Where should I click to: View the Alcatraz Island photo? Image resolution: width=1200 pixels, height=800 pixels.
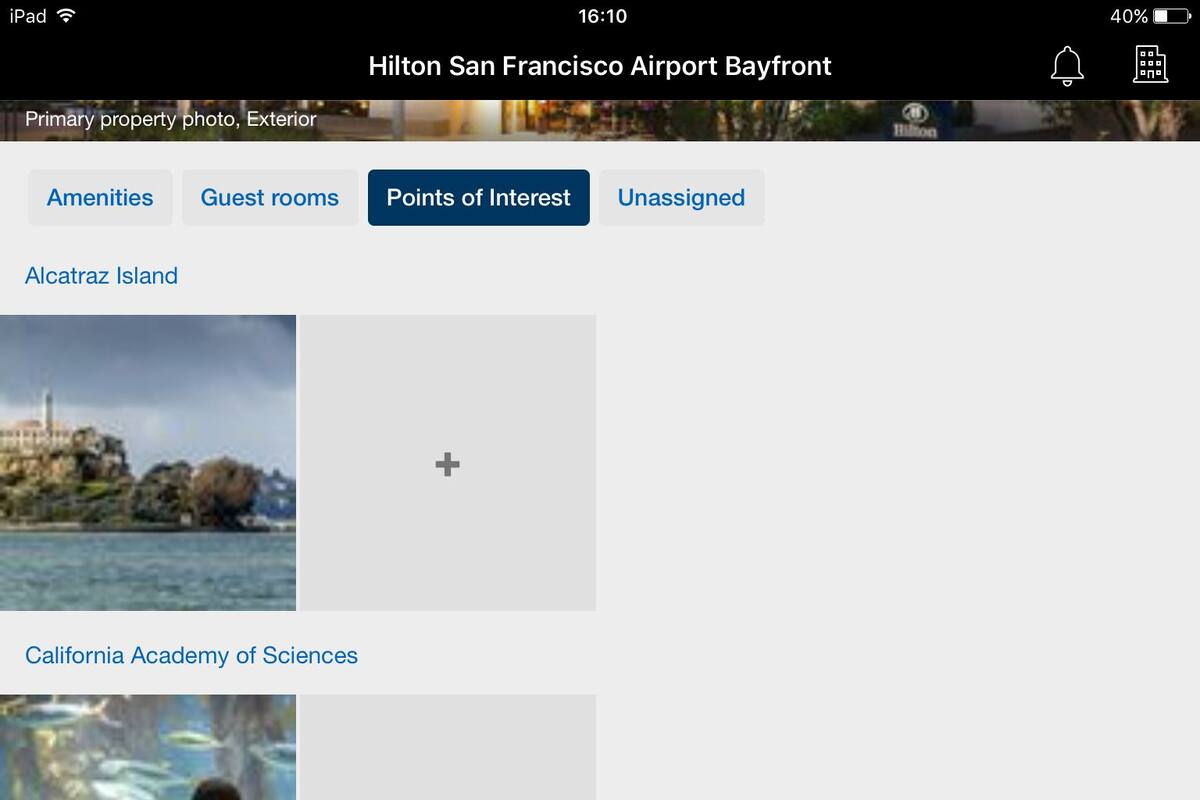pos(148,463)
